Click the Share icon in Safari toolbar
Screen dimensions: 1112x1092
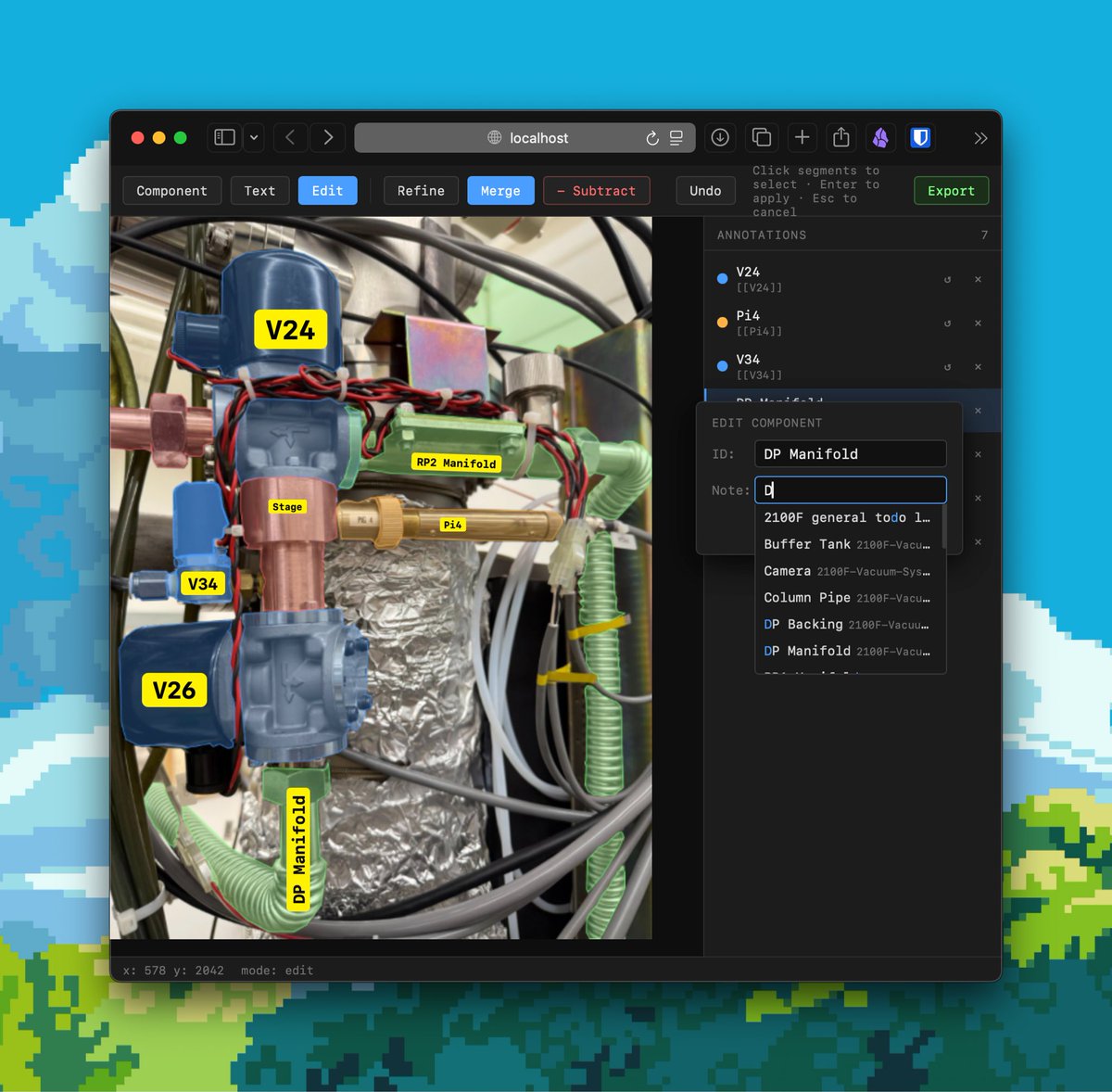841,137
